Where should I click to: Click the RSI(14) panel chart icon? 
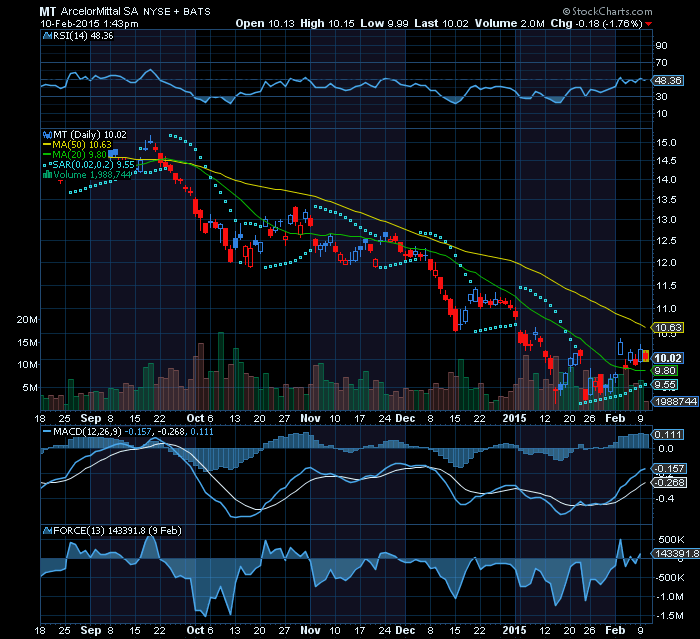pyautogui.click(x=47, y=36)
